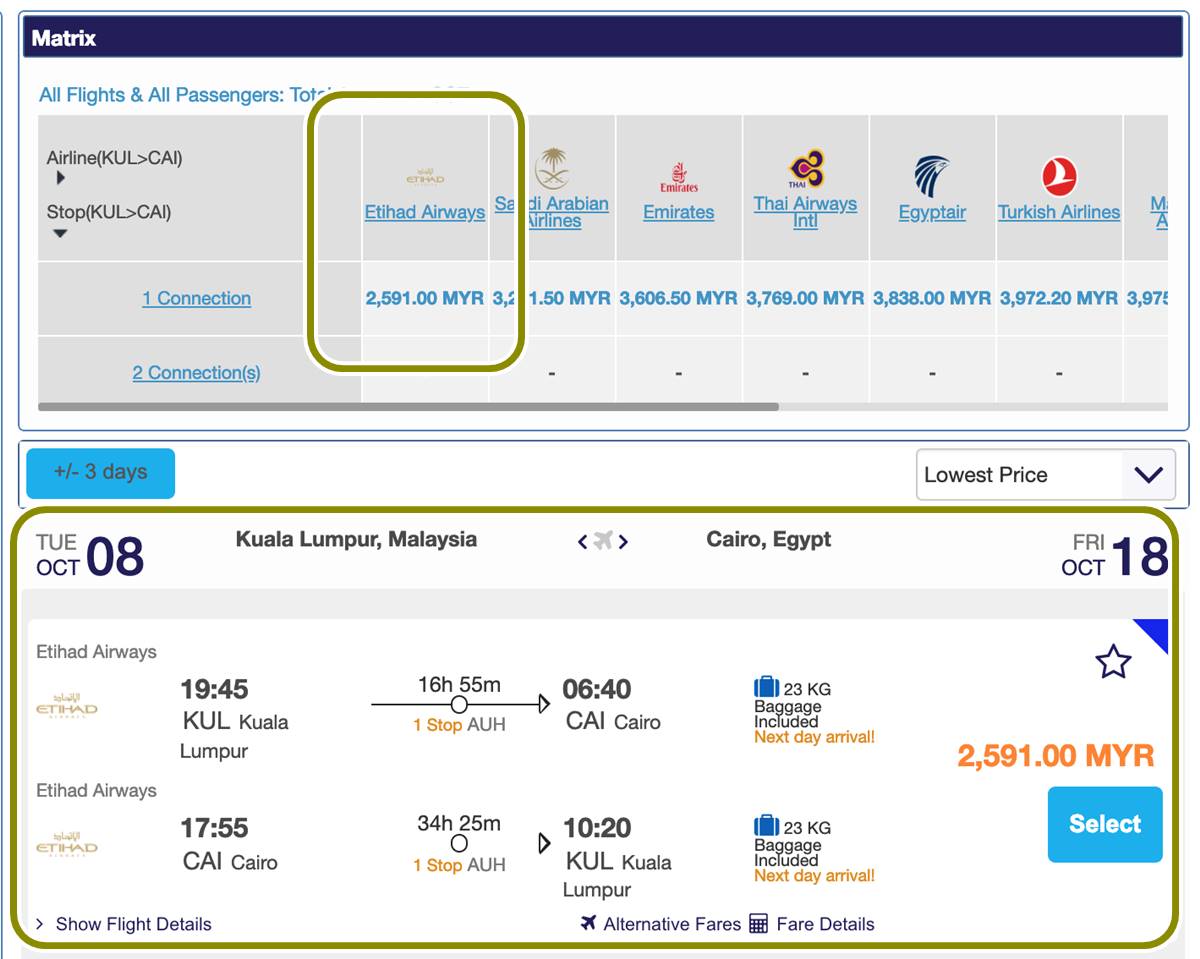
Task: Click 1 Stop AUH on outbound flight
Action: tap(459, 725)
